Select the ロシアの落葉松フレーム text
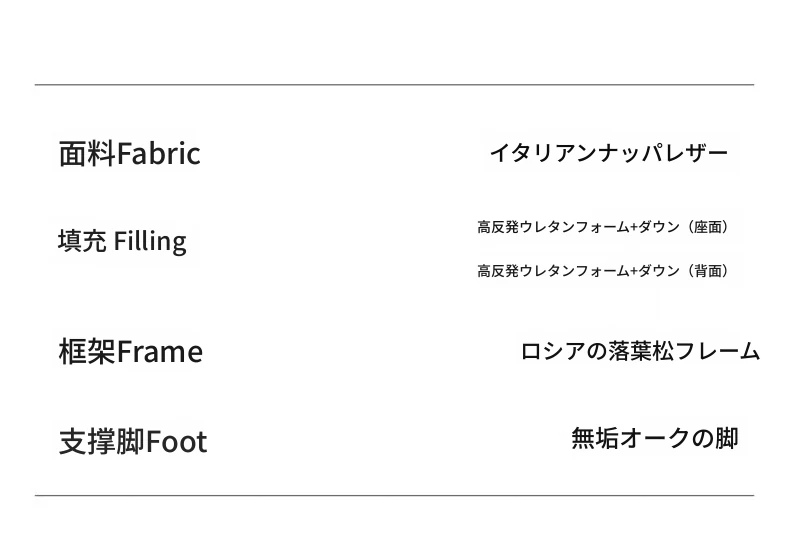 point(640,351)
